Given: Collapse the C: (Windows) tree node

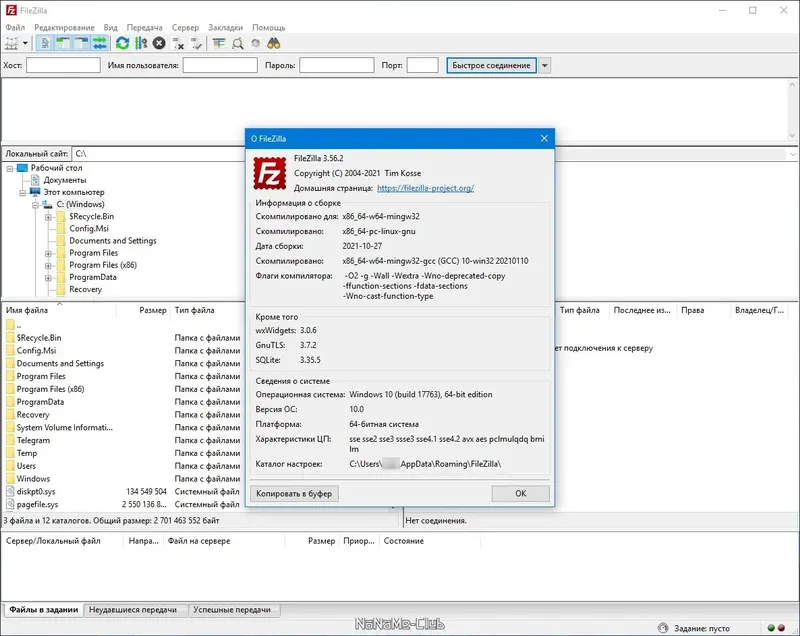Looking at the screenshot, I should [x=35, y=205].
